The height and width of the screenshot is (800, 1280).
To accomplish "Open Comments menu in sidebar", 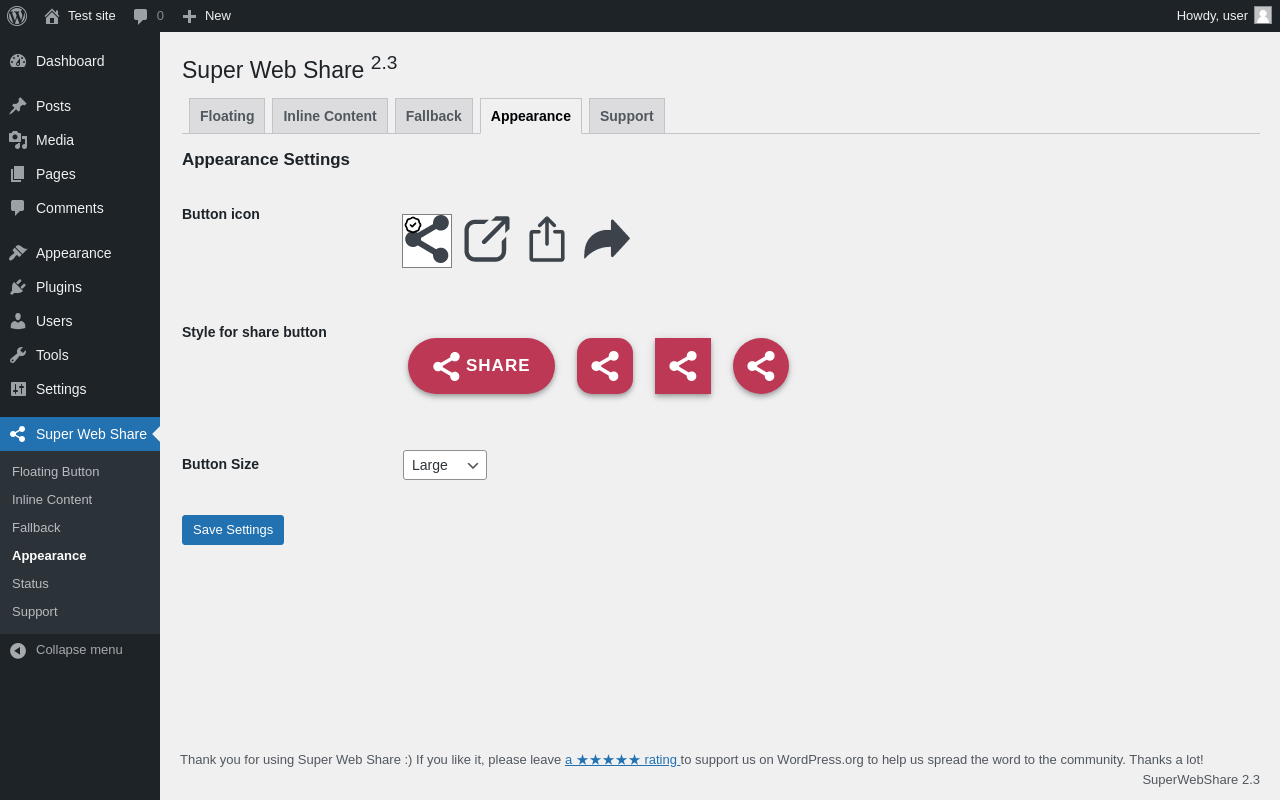I will tap(80, 208).
